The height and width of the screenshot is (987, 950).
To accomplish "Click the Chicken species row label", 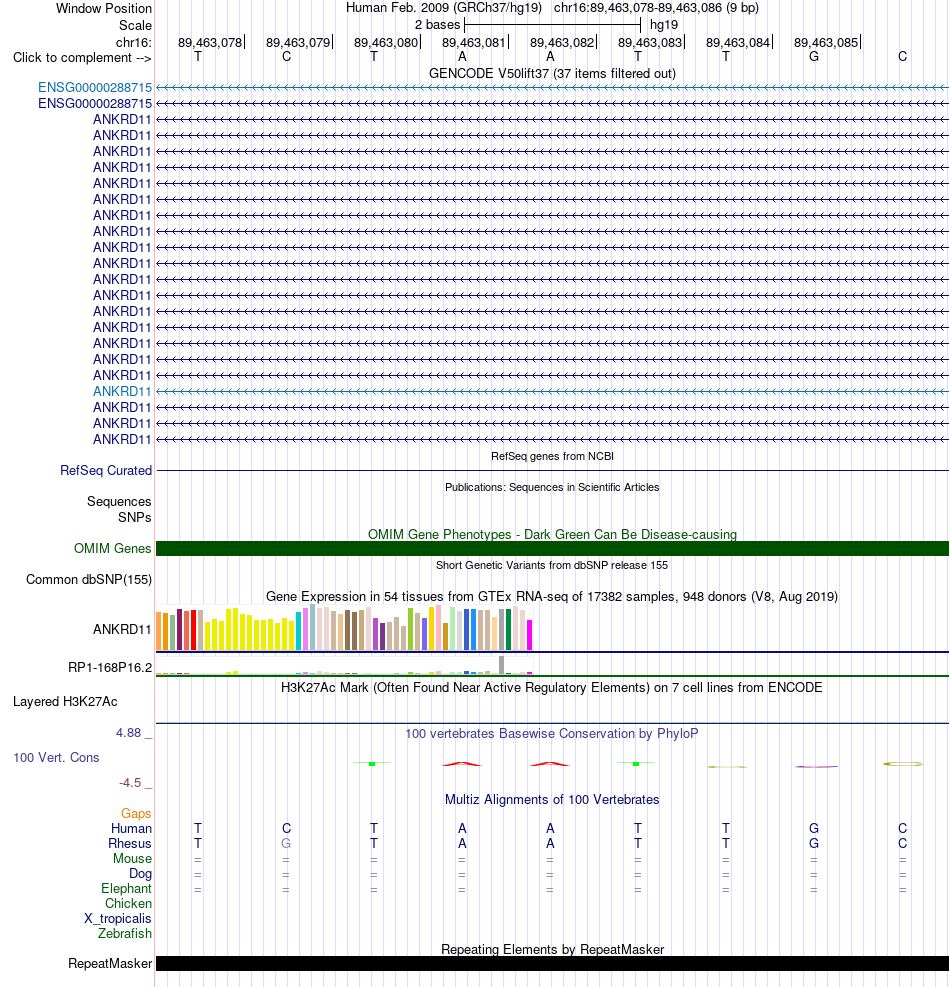I will coord(128,904).
